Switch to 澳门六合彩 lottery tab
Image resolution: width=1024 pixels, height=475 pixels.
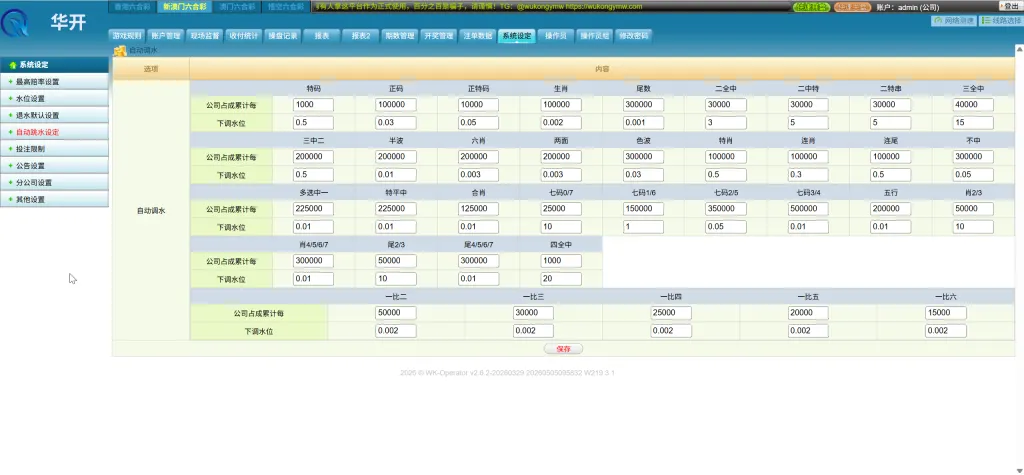click(238, 7)
